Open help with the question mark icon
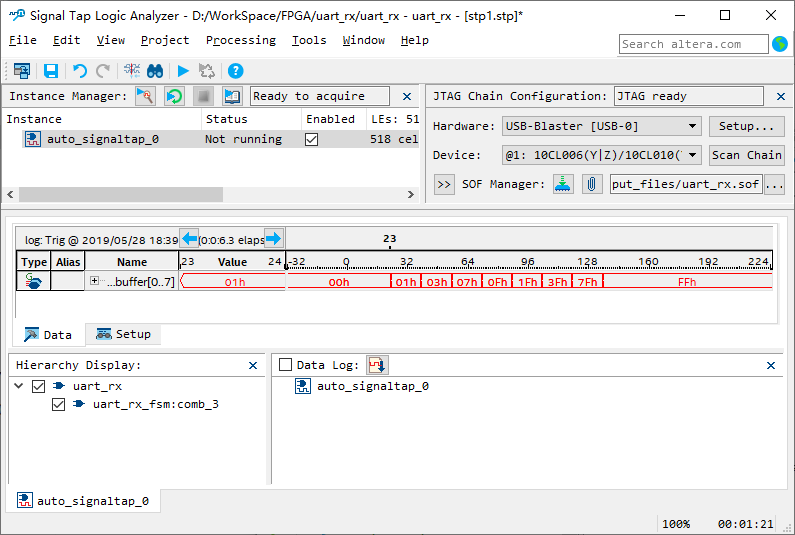Screen dimensions: 795x535 point(235,71)
